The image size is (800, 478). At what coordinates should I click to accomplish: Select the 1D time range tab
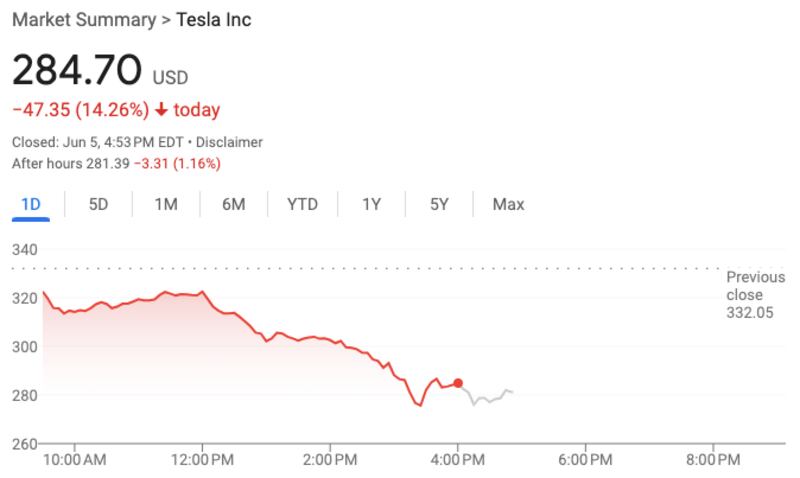click(x=31, y=205)
